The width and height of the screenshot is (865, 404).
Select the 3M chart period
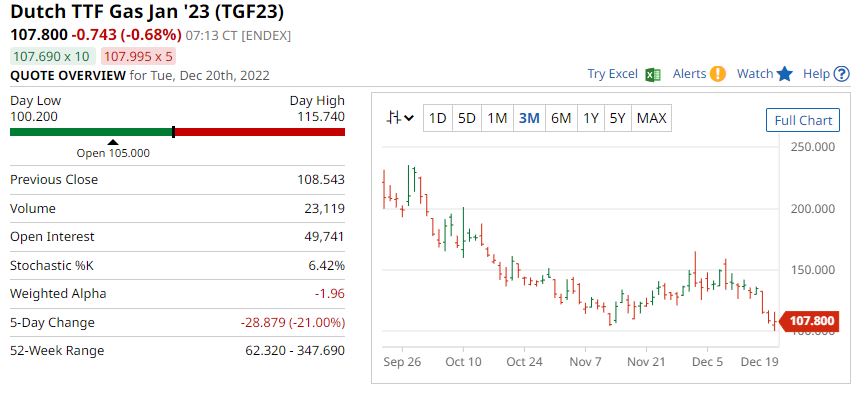tap(529, 118)
